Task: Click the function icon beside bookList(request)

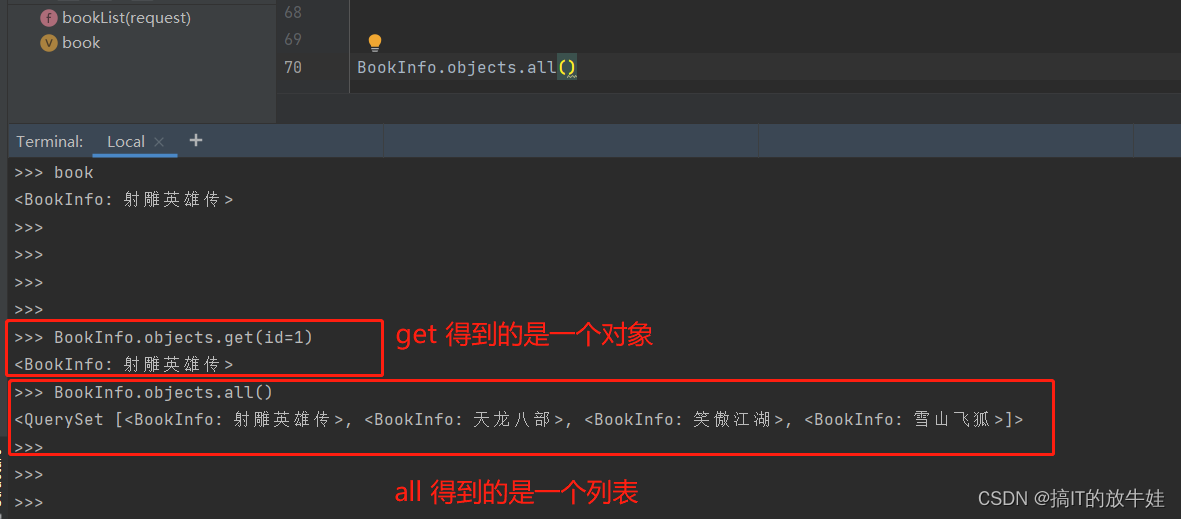Action: [49, 18]
